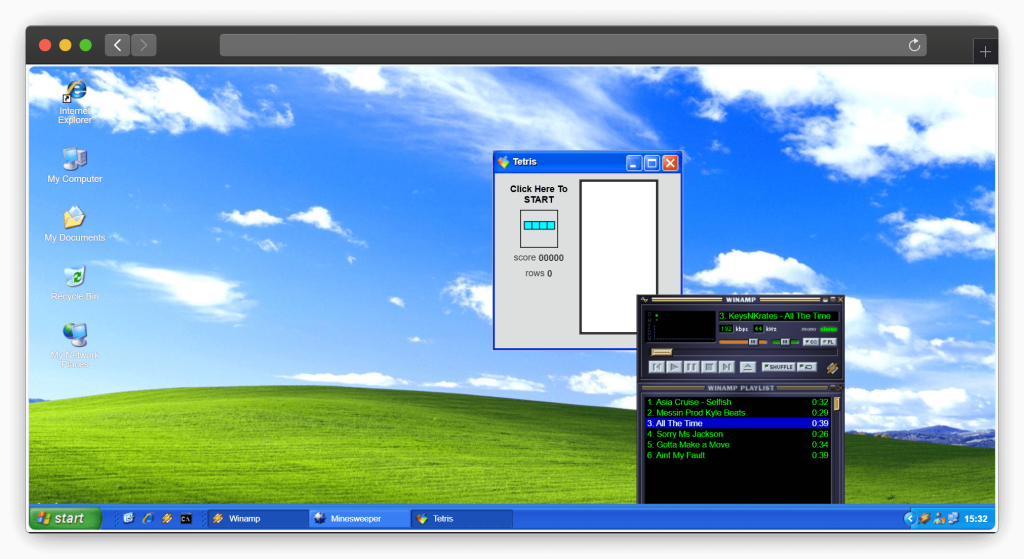Open the command prompt quick launch icon
The image size is (1024, 559).
[186, 518]
